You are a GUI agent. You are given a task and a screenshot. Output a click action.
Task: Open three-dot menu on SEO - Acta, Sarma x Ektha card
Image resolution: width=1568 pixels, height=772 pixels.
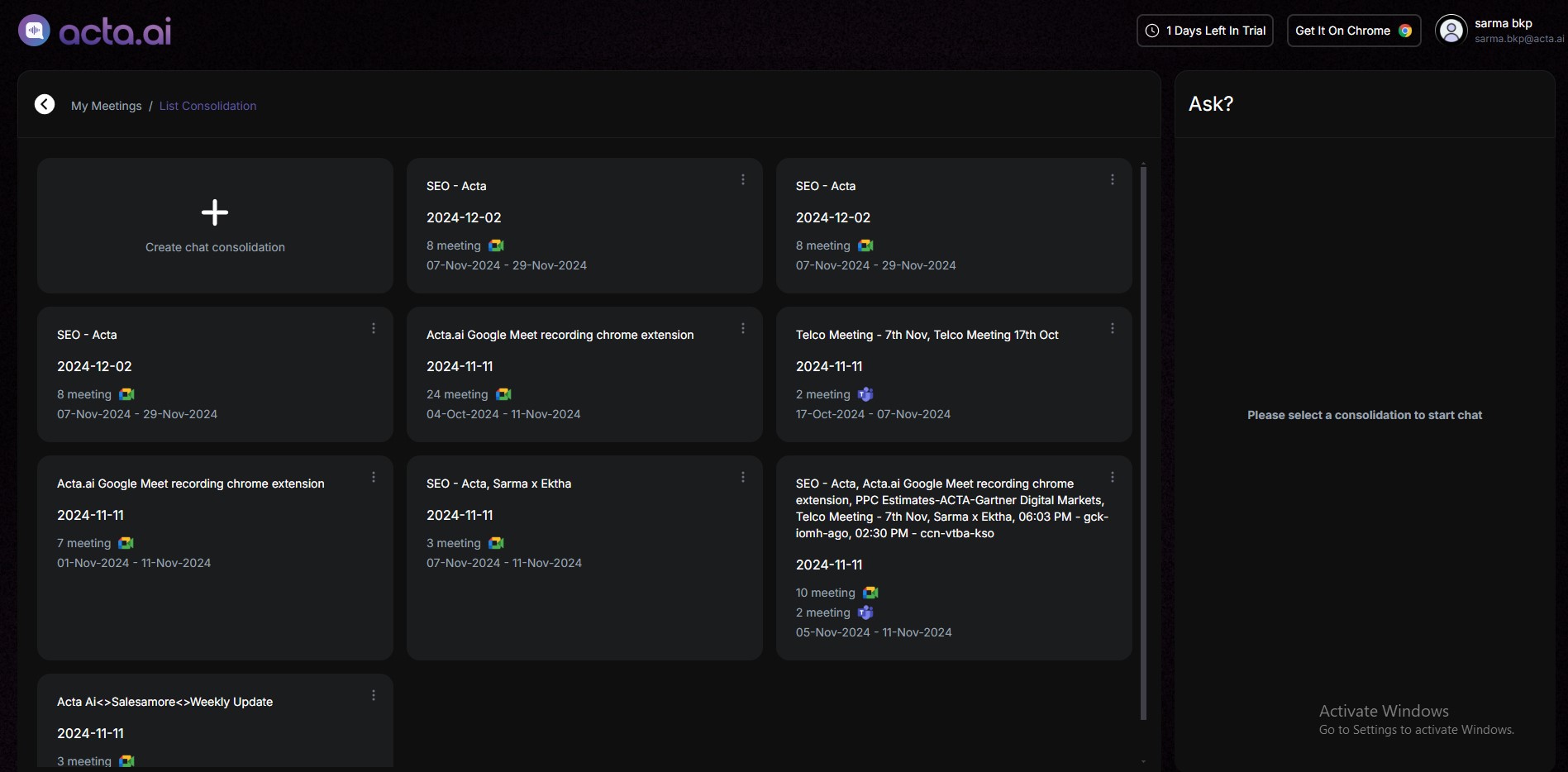coord(743,477)
